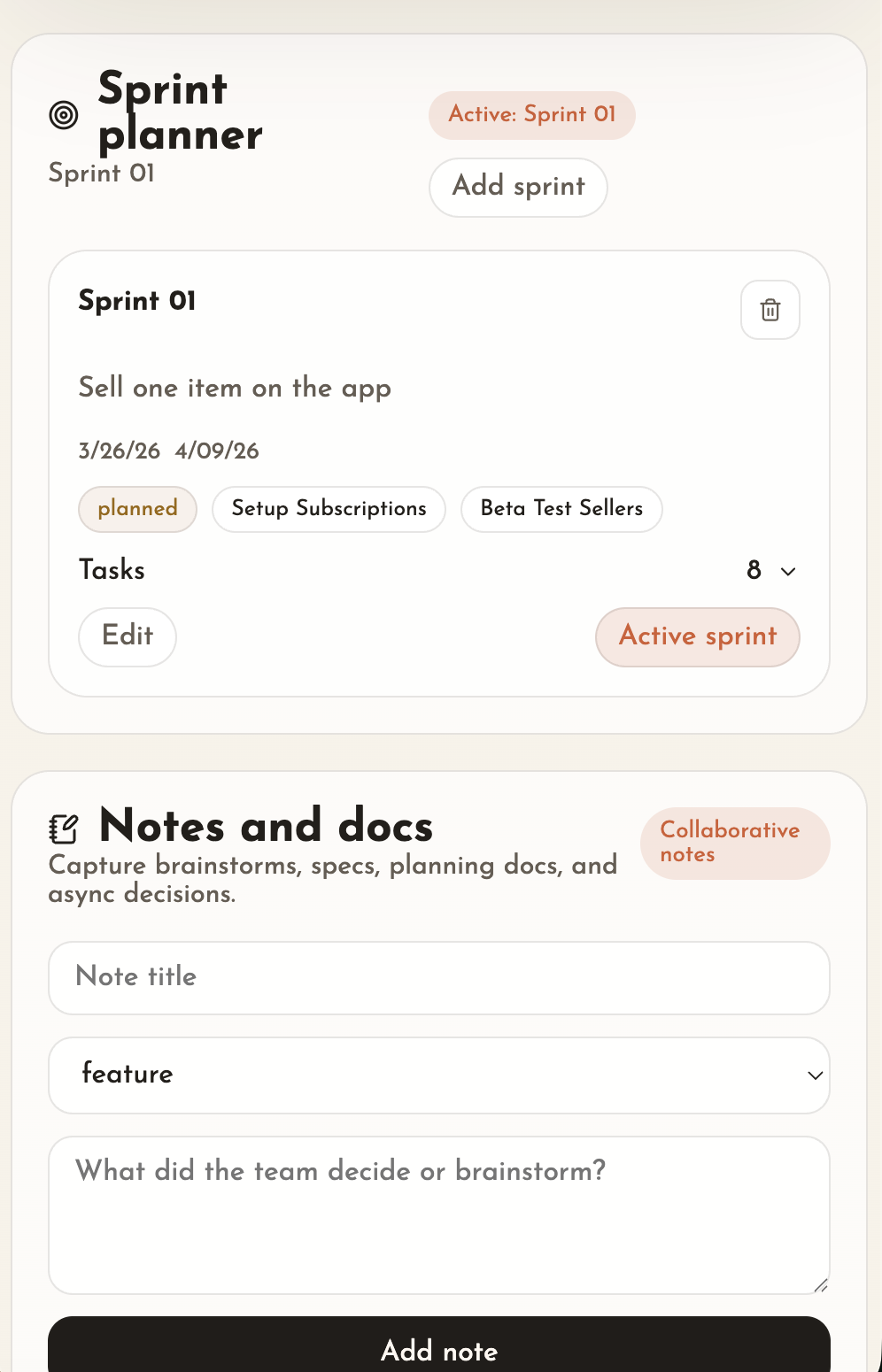Screen dimensions: 882x1372
Task: Select the Setup Subscriptions tag
Action: tap(329, 509)
